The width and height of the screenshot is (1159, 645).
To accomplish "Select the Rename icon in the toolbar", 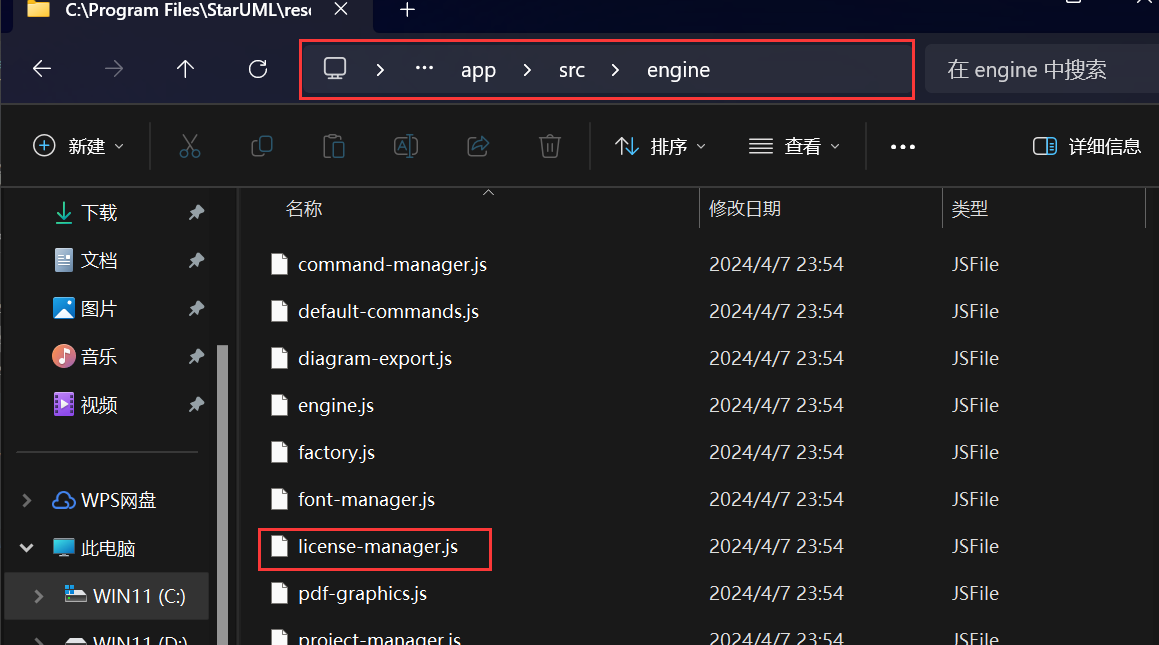I will coord(406,146).
